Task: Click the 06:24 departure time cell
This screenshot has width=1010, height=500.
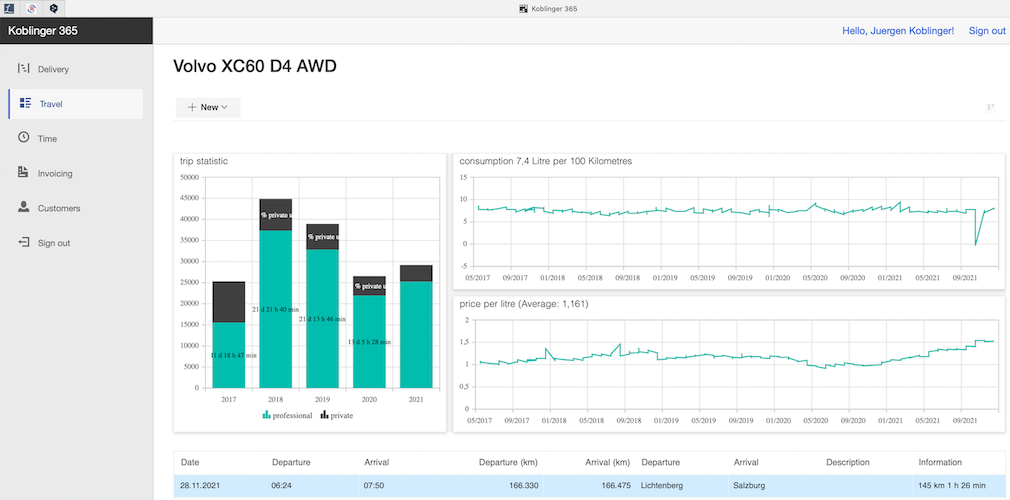Action: point(283,485)
